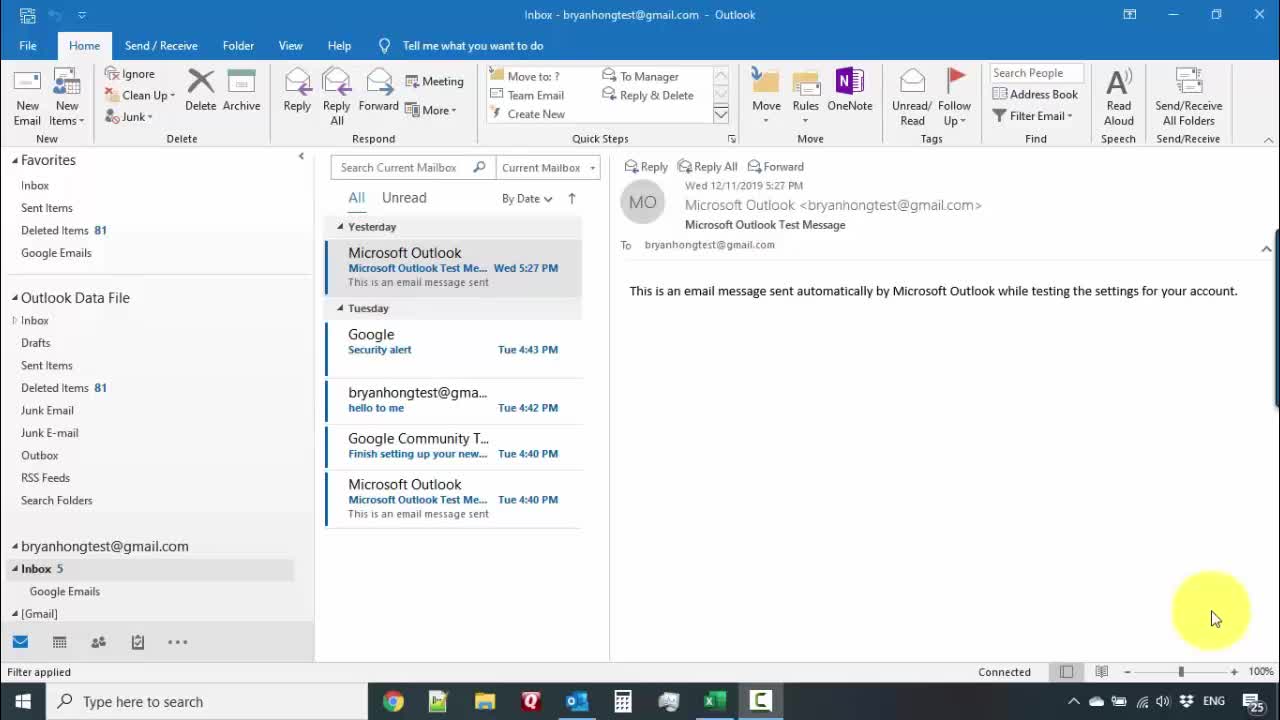This screenshot has height=720, width=1280.
Task: Collapse the Favorites folder group
Action: [15, 161]
